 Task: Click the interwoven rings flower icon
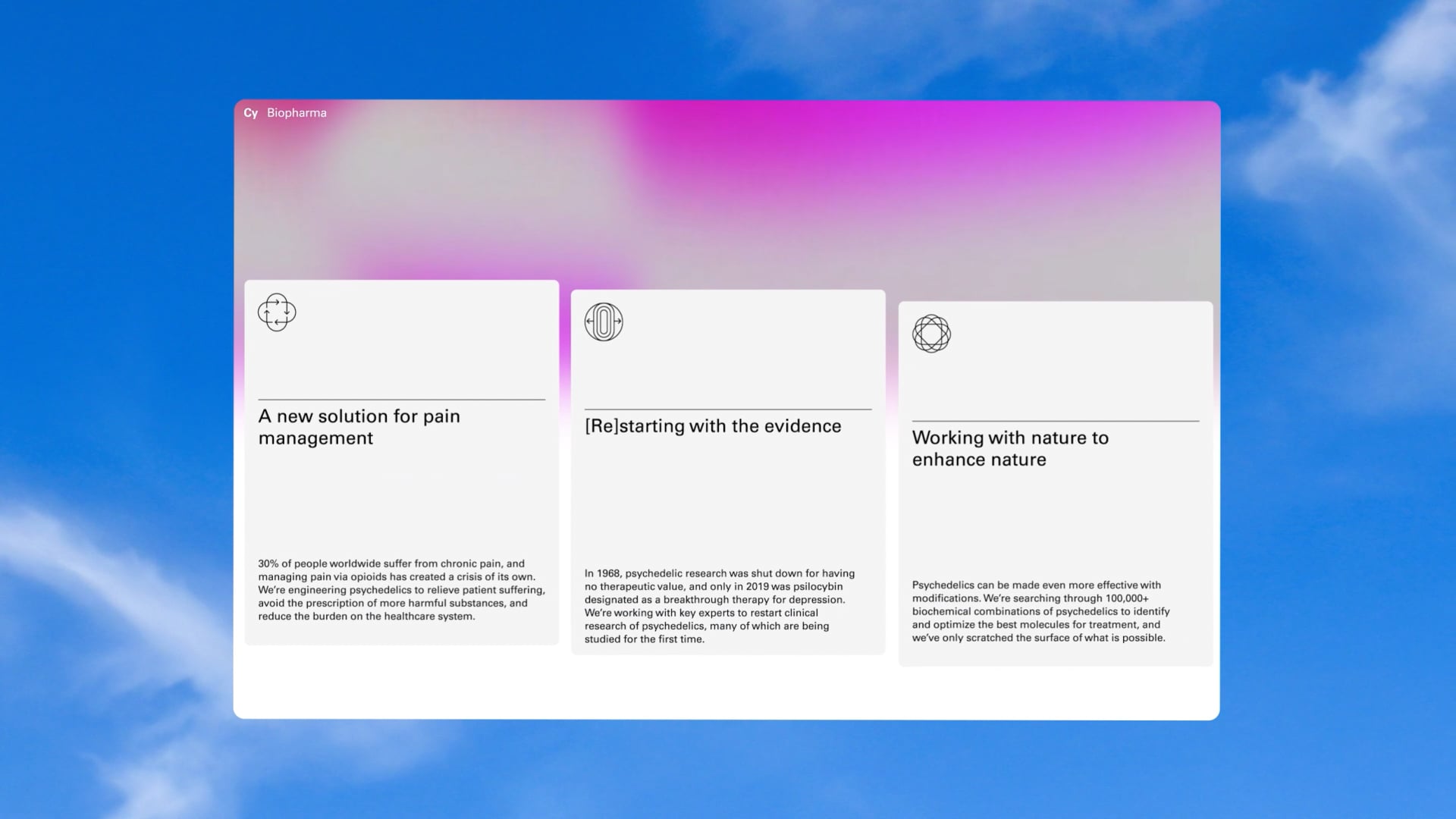click(x=931, y=334)
